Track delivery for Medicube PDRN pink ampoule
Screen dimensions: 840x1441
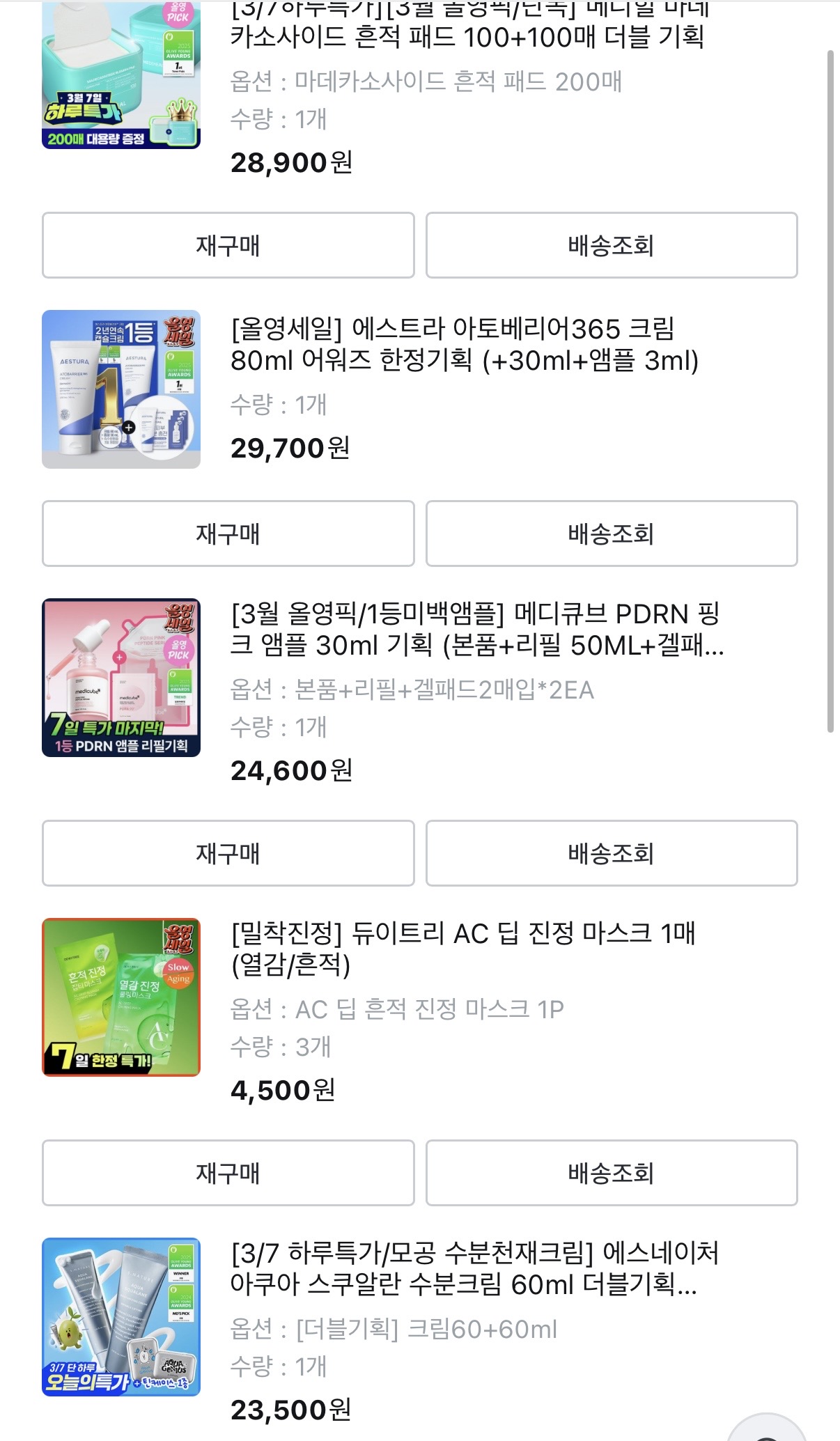pyautogui.click(x=611, y=853)
